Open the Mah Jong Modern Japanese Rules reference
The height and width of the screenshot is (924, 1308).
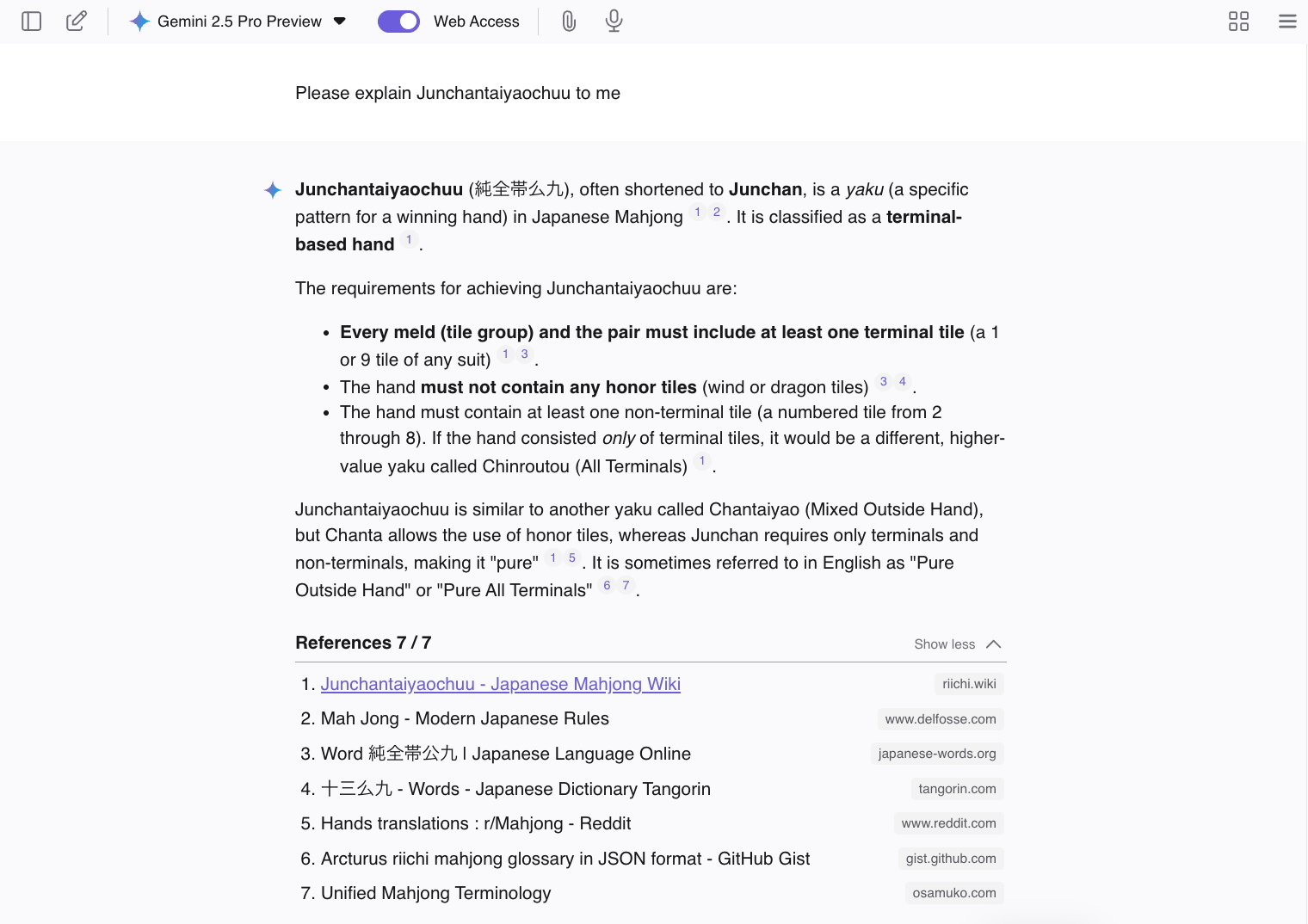(x=465, y=718)
